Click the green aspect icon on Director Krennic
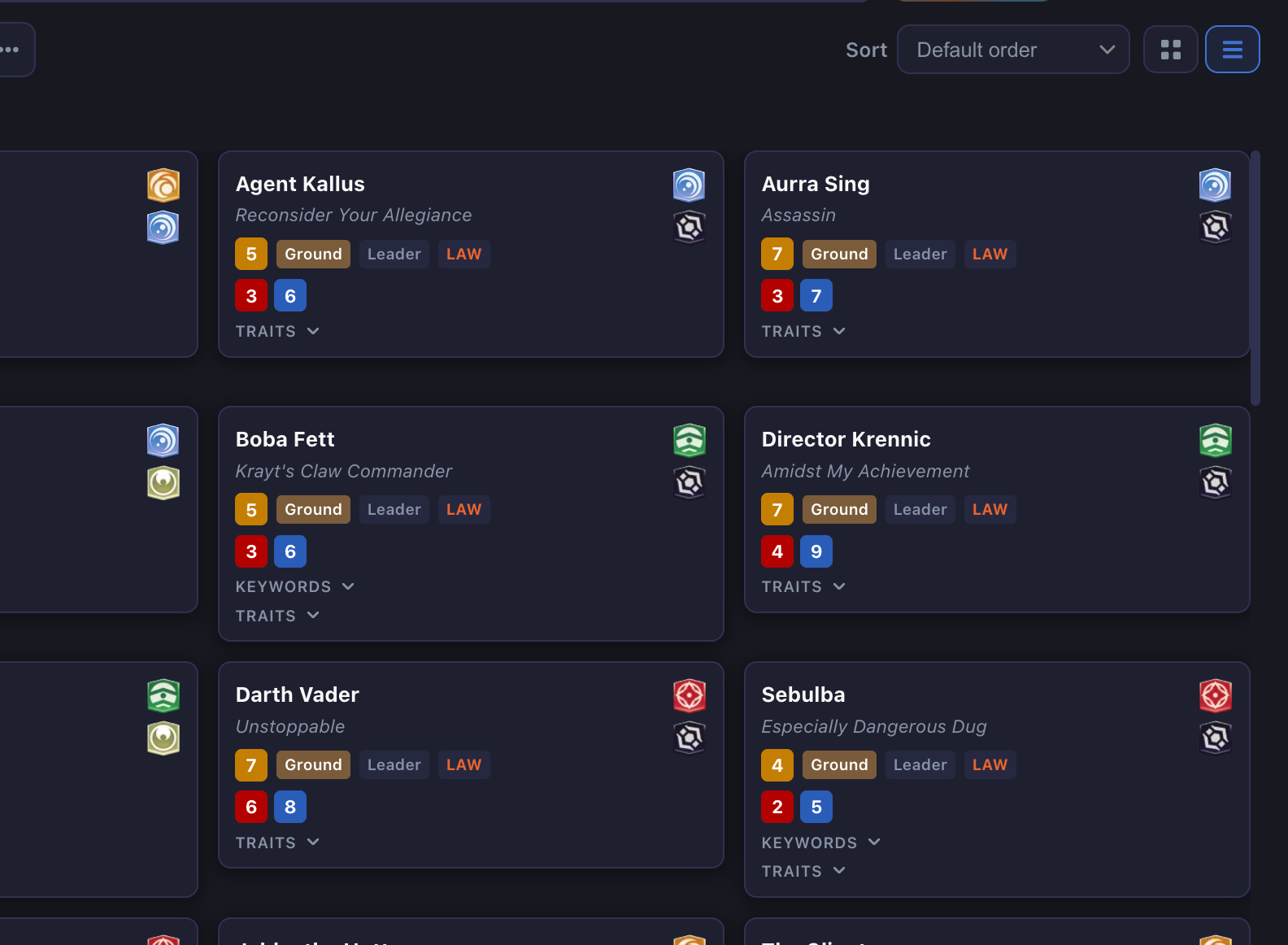Screen dimensions: 1288x945 (x=1215, y=441)
